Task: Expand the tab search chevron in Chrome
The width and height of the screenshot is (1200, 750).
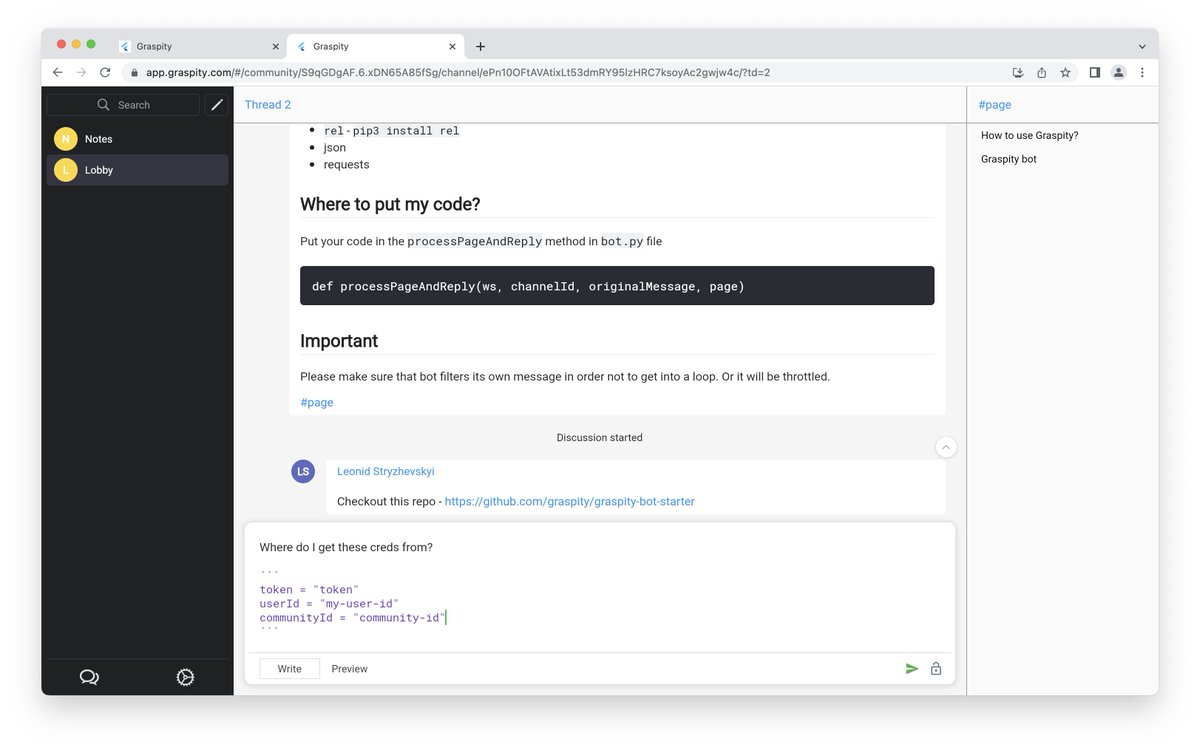Action: (x=1142, y=46)
